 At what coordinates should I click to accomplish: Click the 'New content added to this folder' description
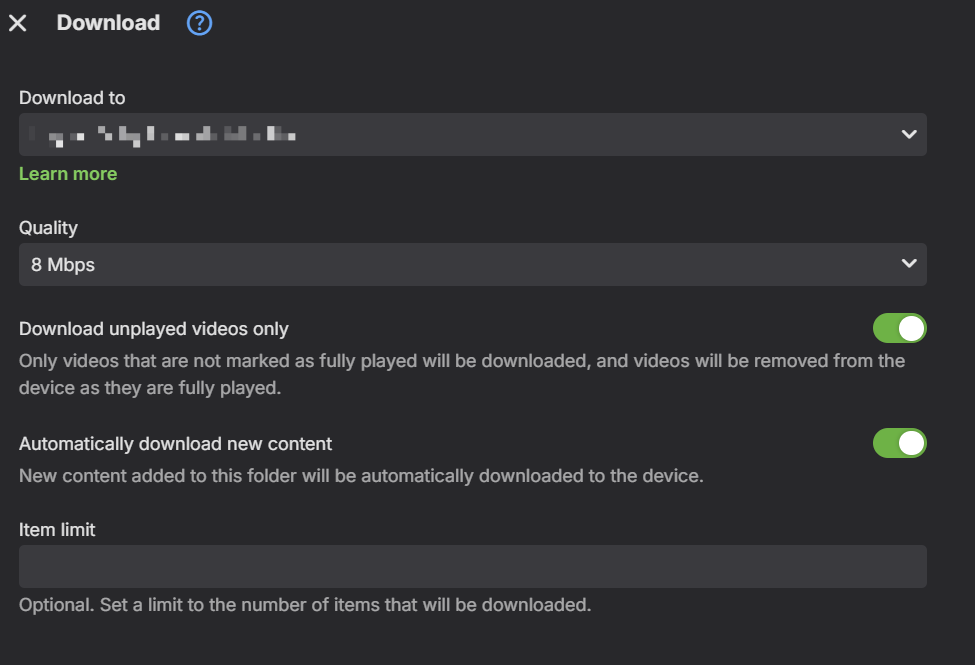coord(361,476)
